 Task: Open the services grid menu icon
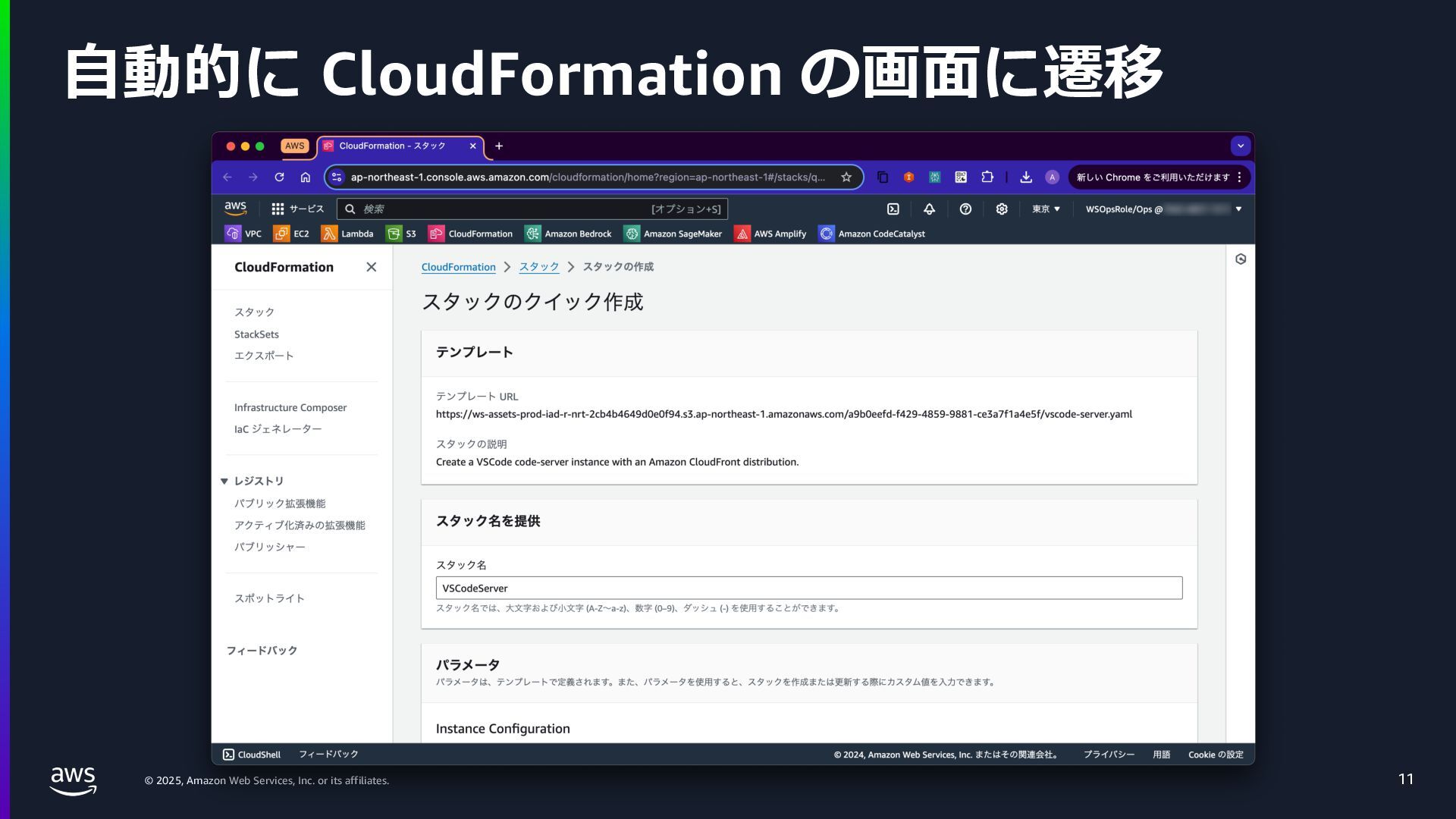pos(278,209)
